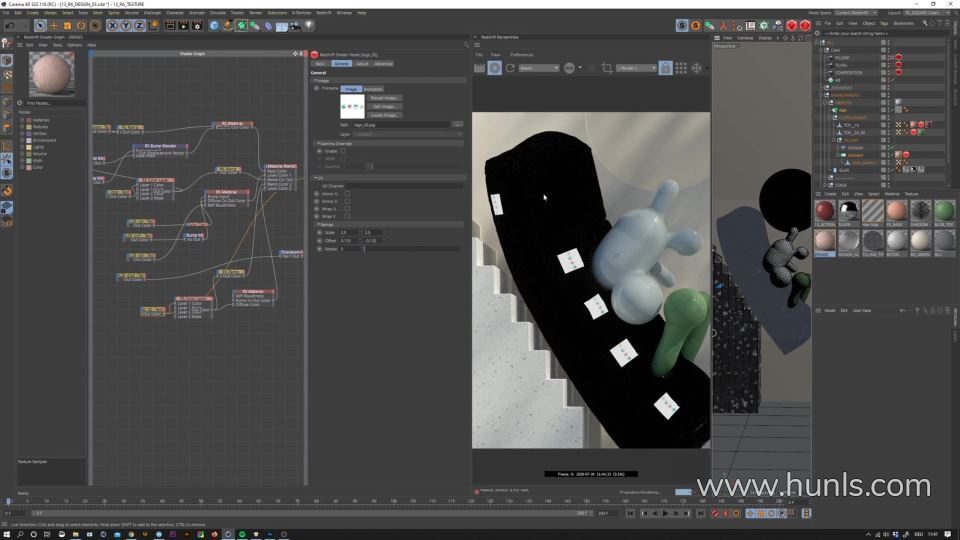This screenshot has height=540, width=960.
Task: Click the Floor grid icon in toolbar
Action: (282, 26)
